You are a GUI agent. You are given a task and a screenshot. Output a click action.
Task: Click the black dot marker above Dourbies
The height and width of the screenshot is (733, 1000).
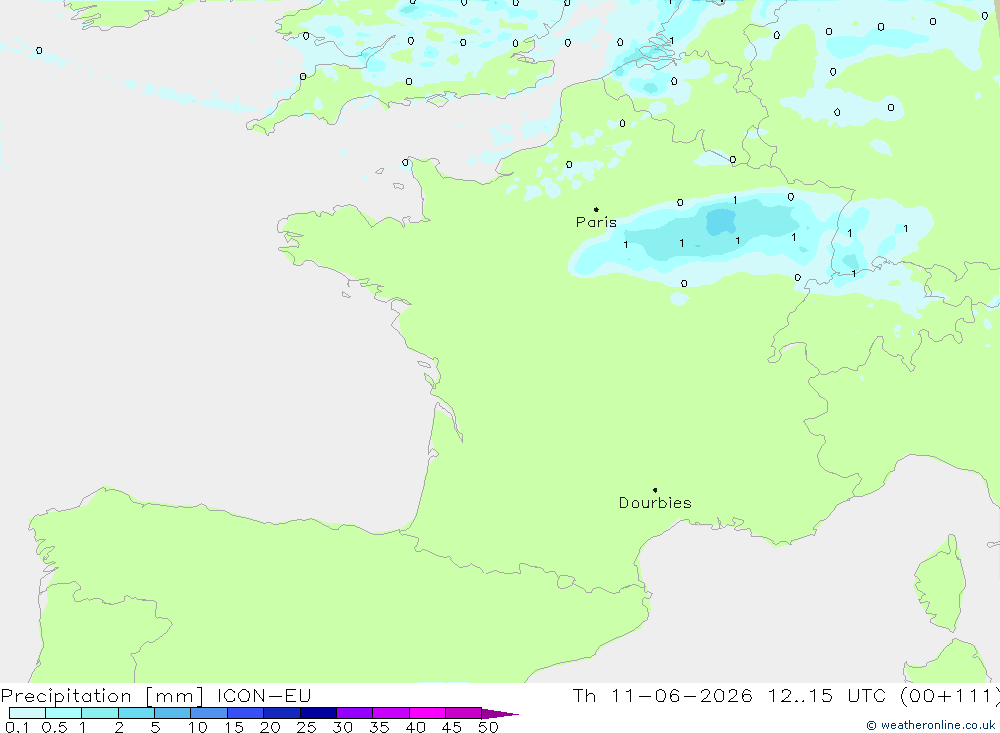click(655, 490)
